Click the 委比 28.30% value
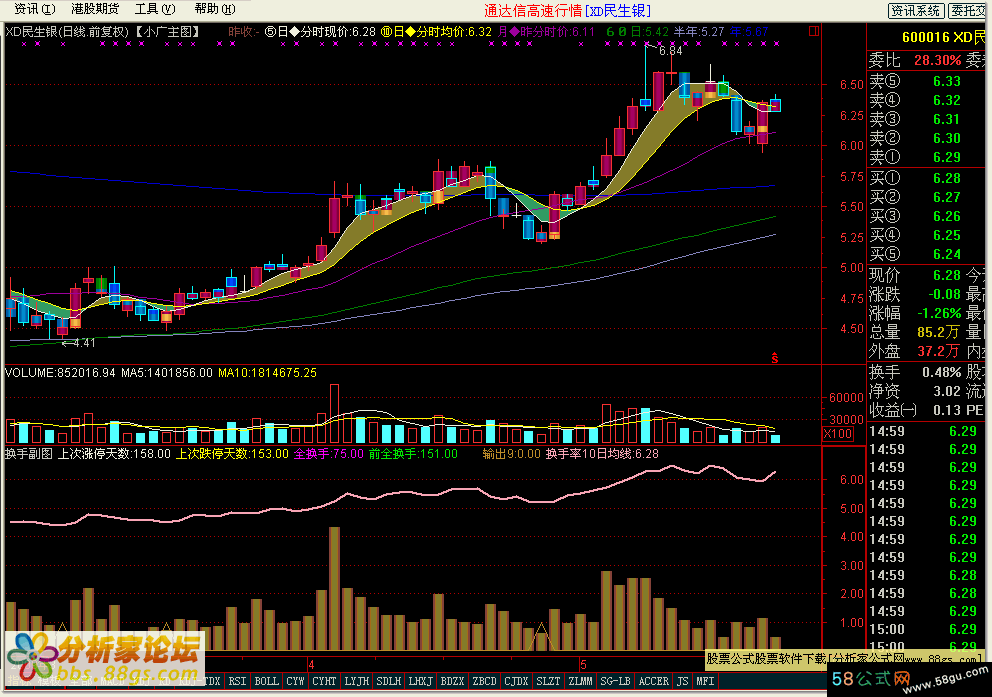The height and width of the screenshot is (697, 992). (x=937, y=60)
